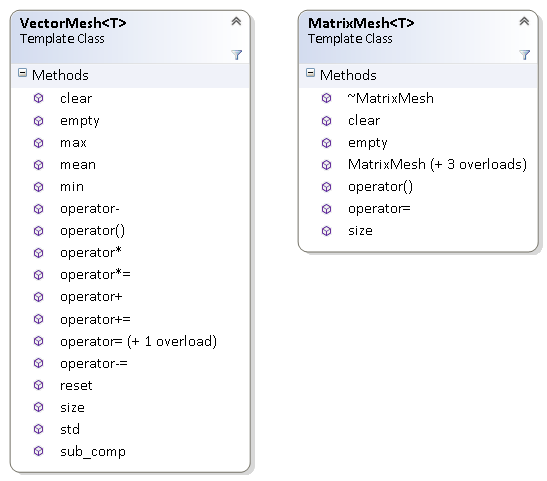Image resolution: width=547 pixels, height=481 pixels.
Task: Collapse the MatrixMesh Methods section
Action: (310, 73)
